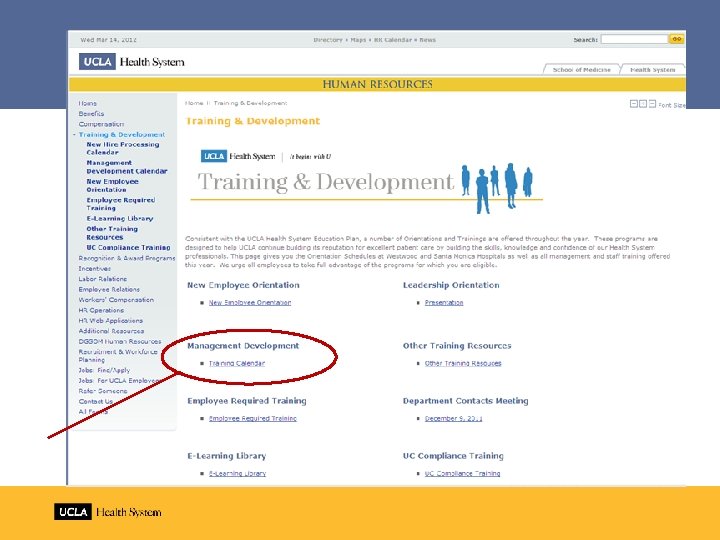
Task: Open Jobs: Find/Apply sidebar link
Action: pos(104,370)
